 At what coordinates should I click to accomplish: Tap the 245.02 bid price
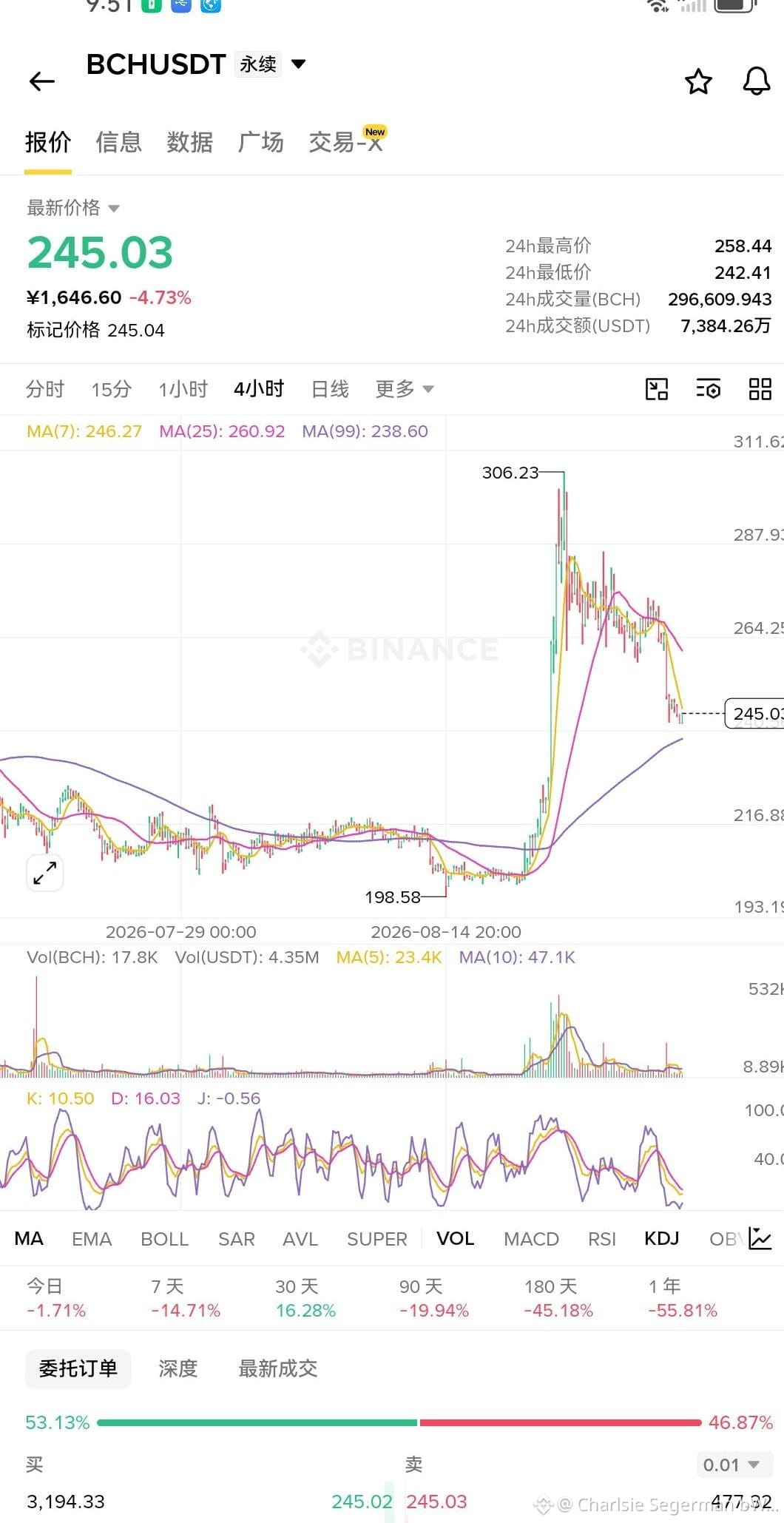(x=362, y=1502)
